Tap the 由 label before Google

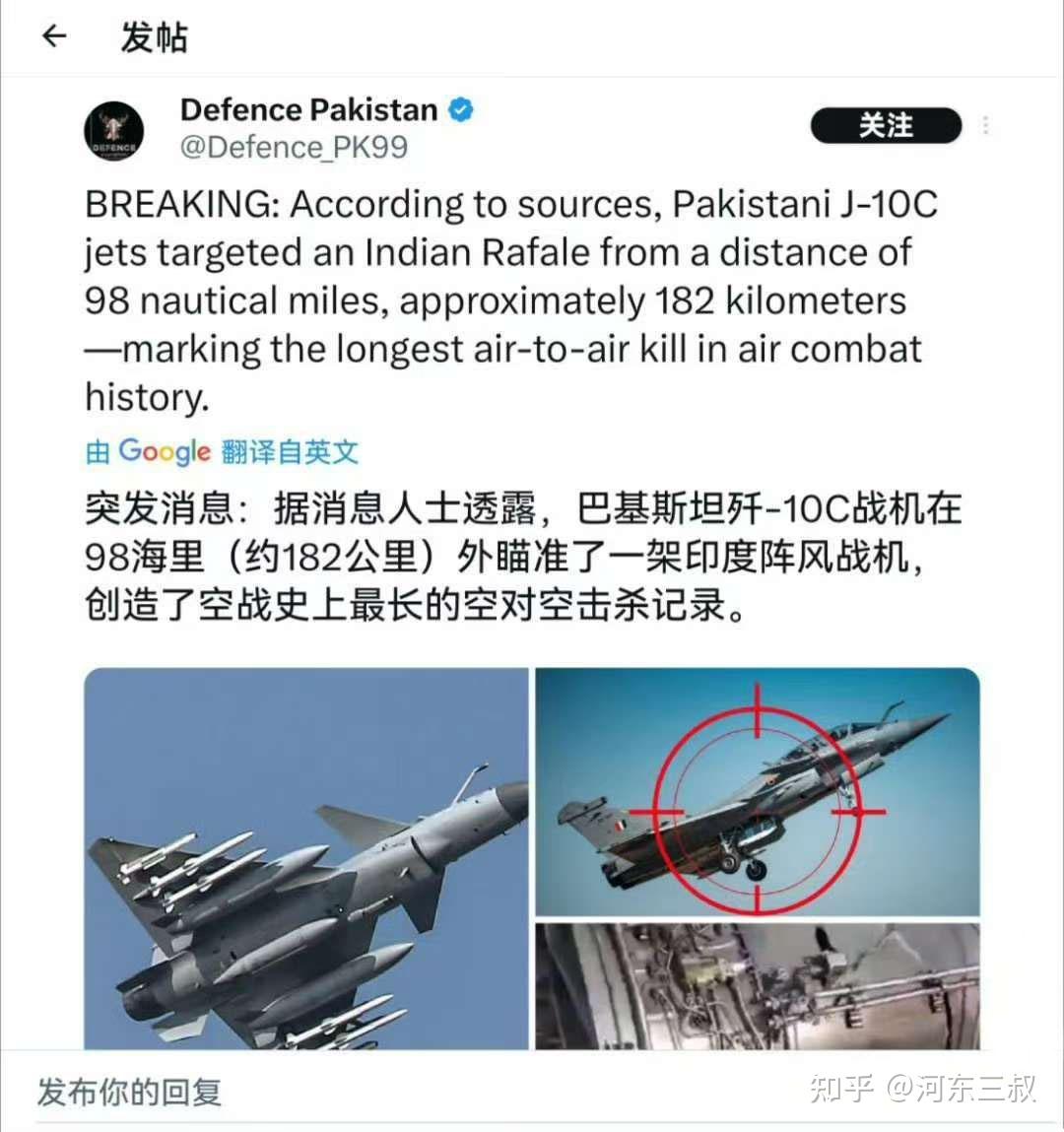pyautogui.click(x=97, y=452)
